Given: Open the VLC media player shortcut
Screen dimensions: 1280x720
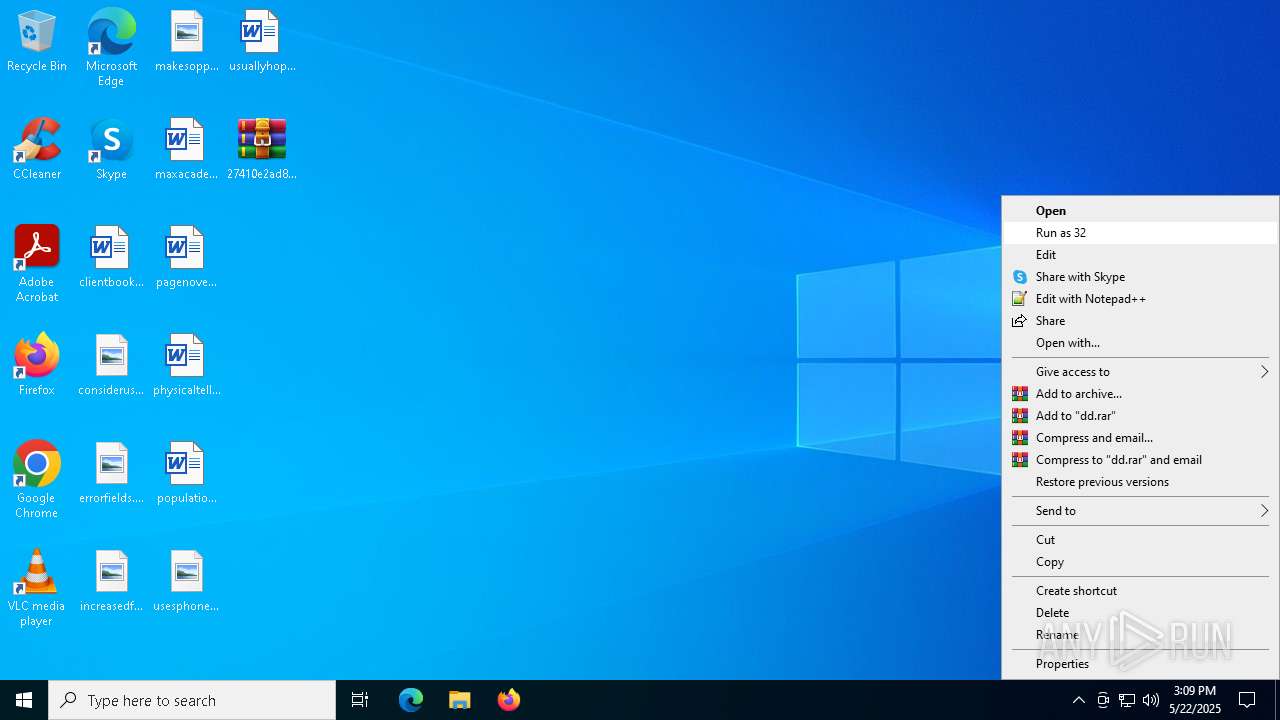Looking at the screenshot, I should [x=37, y=588].
